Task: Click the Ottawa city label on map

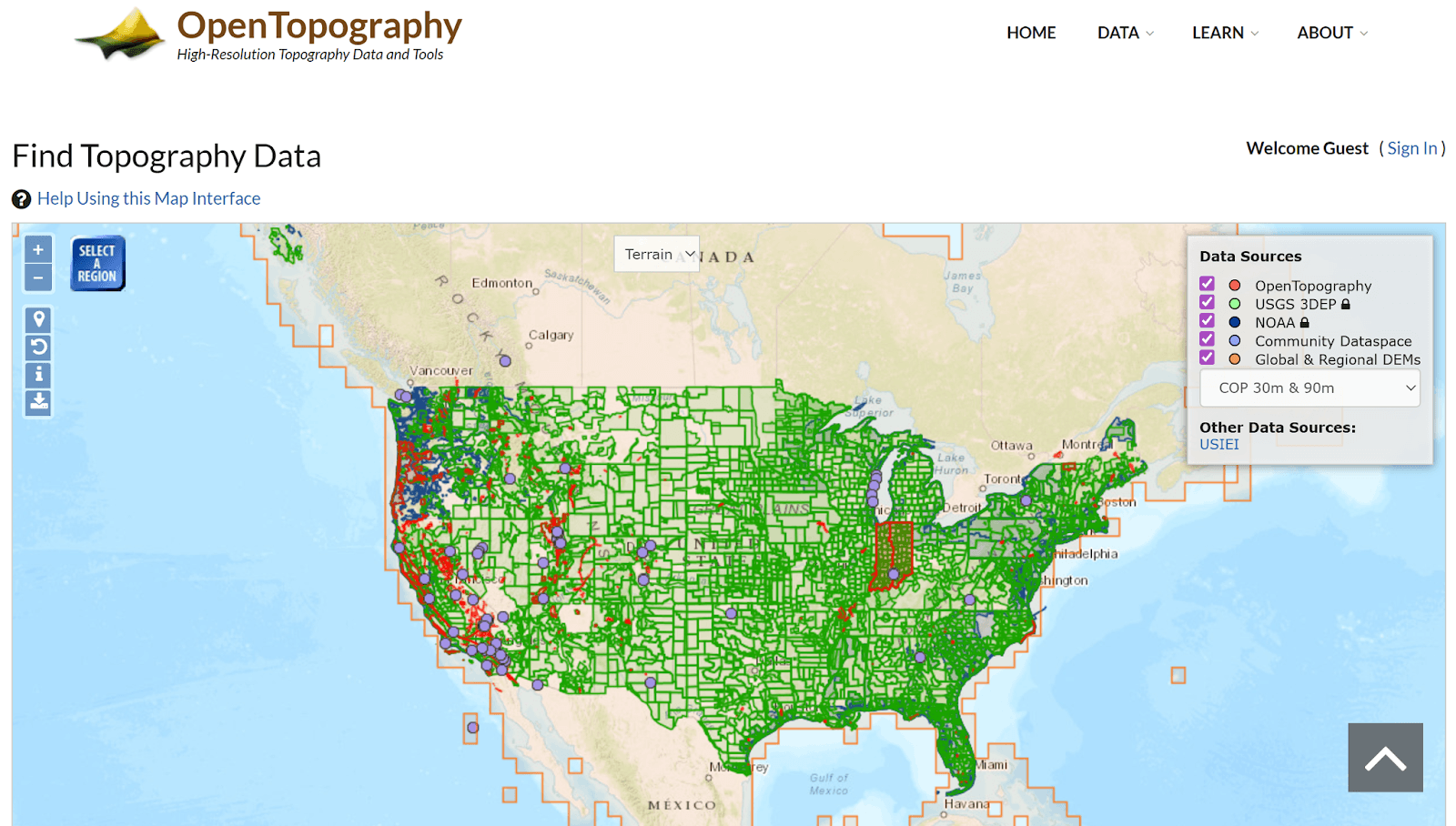Action: click(x=1012, y=446)
